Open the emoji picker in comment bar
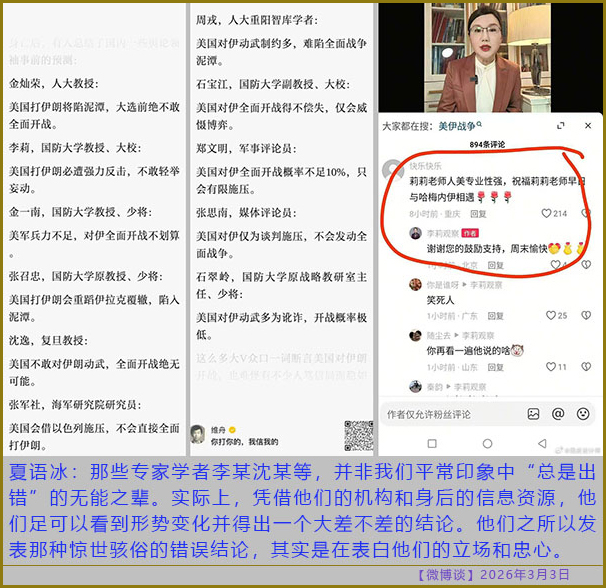Screen dimensions: 606x588 click(583, 414)
